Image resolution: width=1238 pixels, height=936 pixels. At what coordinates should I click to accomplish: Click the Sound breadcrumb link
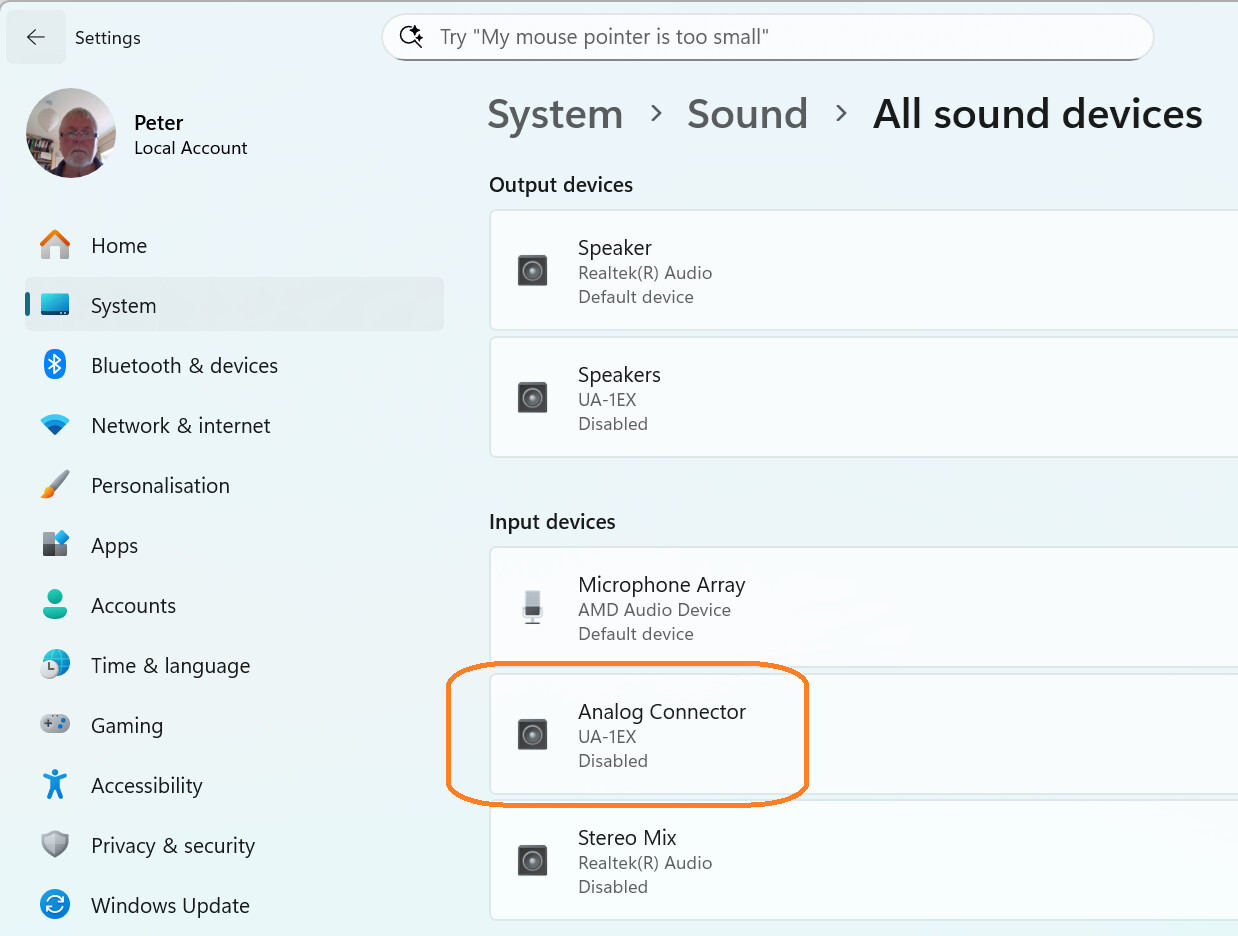(x=747, y=114)
